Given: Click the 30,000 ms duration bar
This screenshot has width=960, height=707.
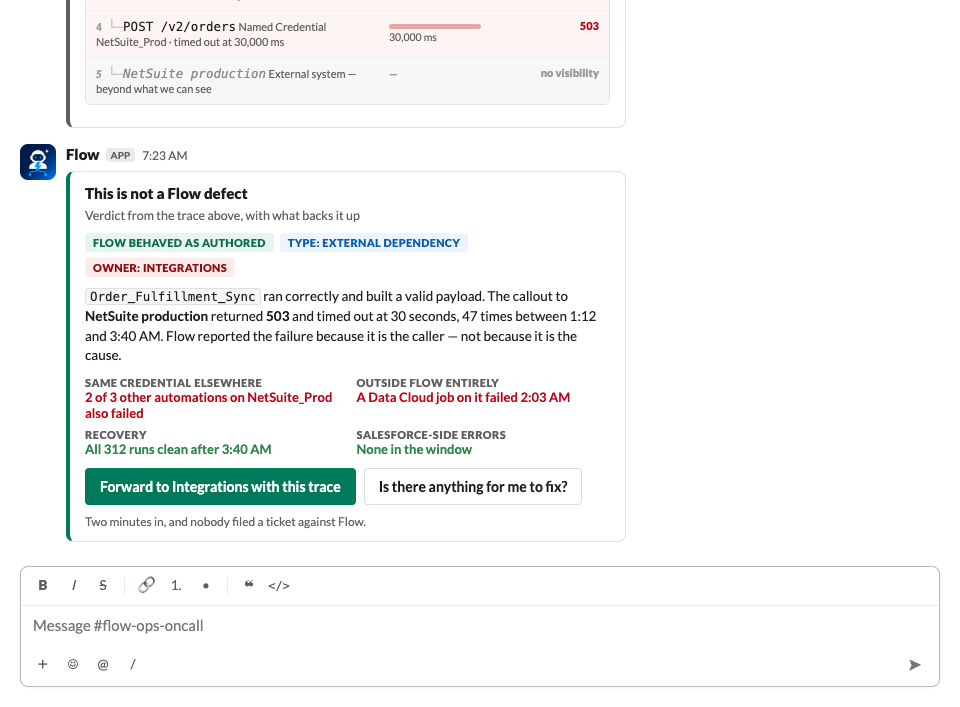Looking at the screenshot, I should [x=435, y=26].
